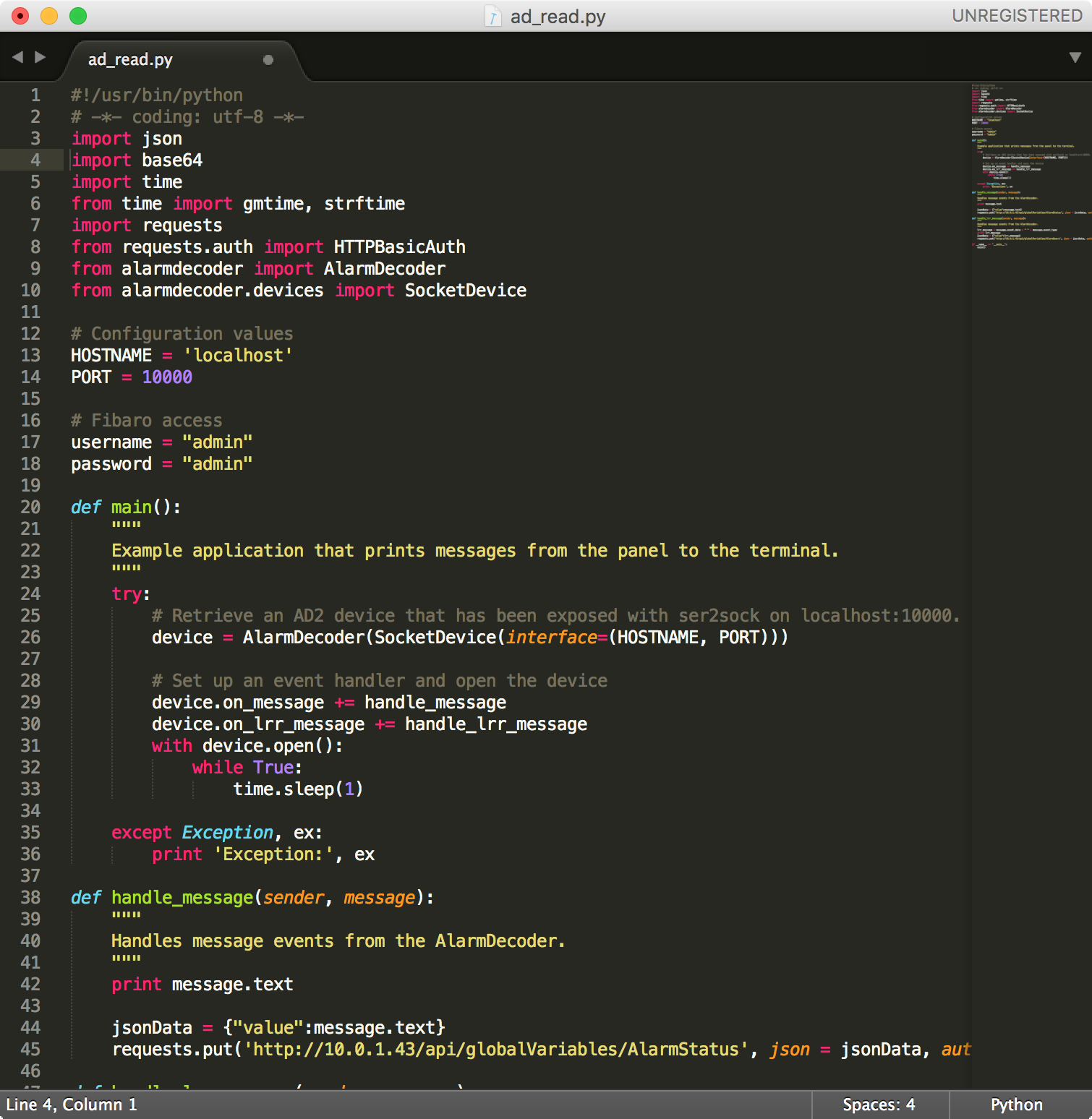Click the '# Fibaro access' comment
The width and height of the screenshot is (1092, 1119).
[x=147, y=421]
